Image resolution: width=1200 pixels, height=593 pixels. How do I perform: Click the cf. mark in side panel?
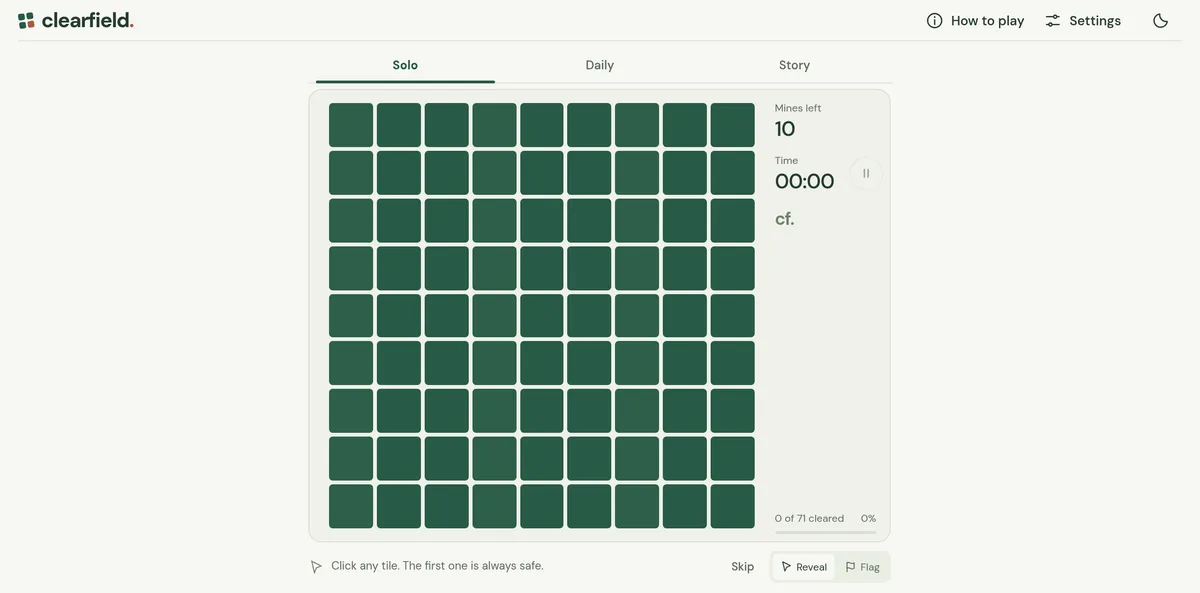coord(785,219)
